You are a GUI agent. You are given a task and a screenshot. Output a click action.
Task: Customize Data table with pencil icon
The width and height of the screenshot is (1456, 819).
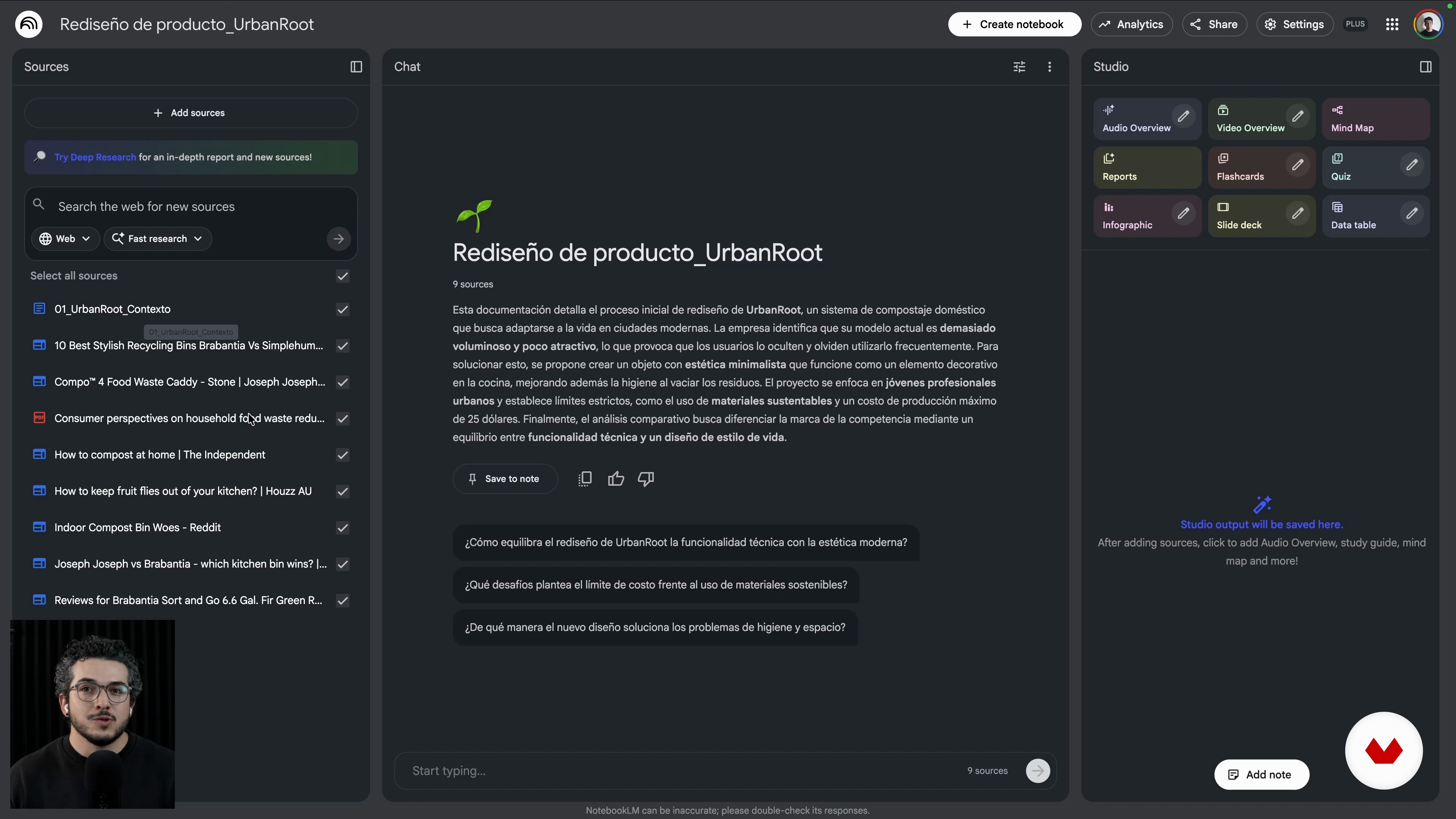pyautogui.click(x=1411, y=213)
